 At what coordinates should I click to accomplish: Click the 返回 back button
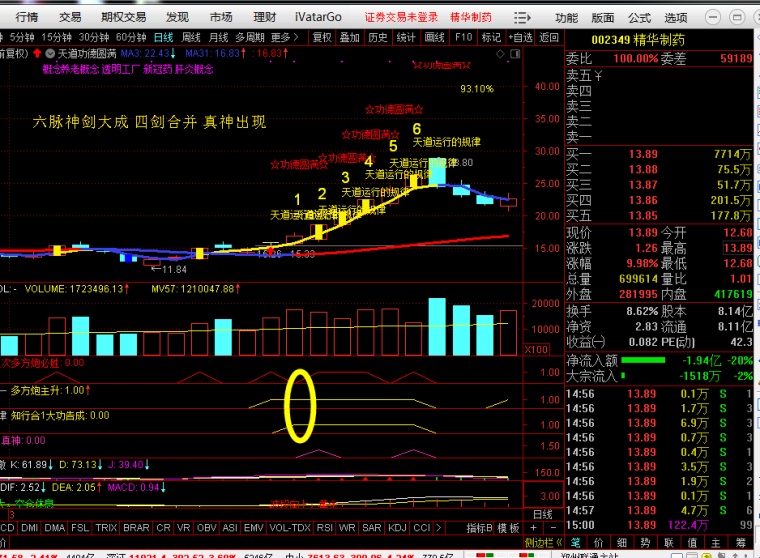pos(549,37)
